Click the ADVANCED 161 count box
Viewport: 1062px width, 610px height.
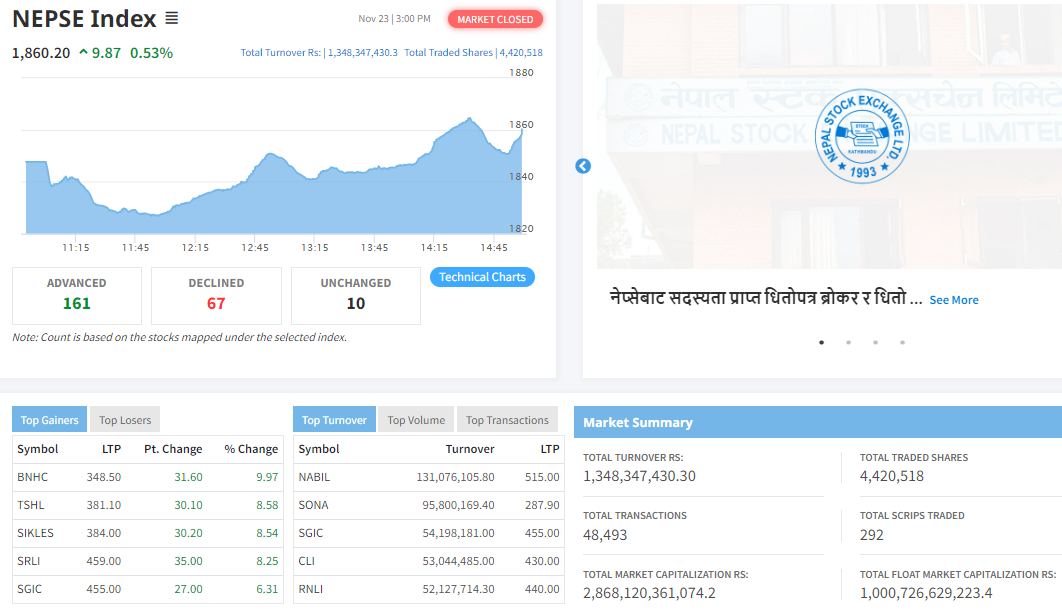[x=77, y=296]
